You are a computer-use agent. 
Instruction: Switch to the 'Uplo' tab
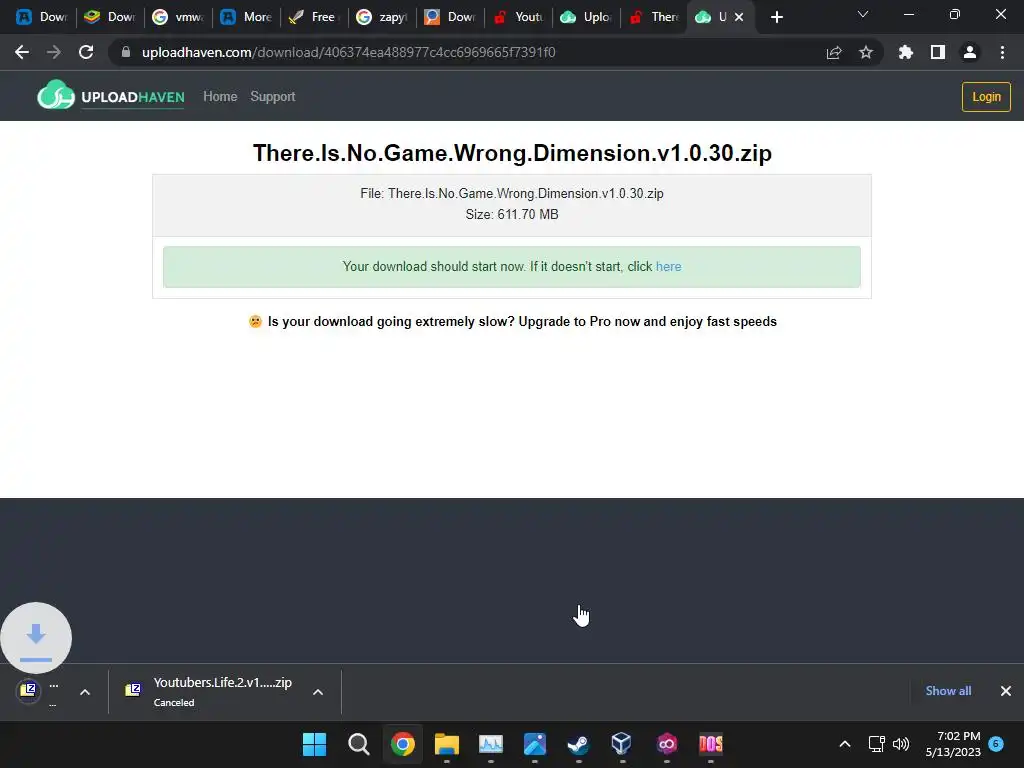click(587, 17)
